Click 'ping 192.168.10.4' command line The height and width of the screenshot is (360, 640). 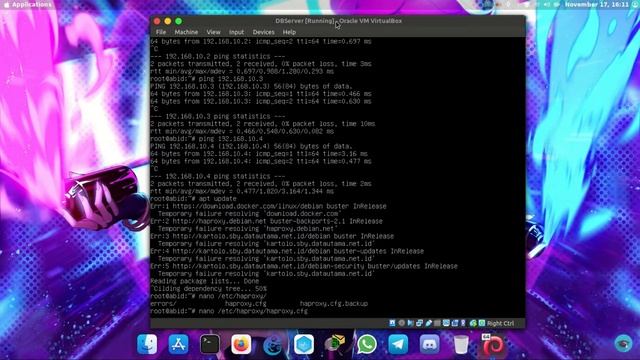(x=207, y=139)
